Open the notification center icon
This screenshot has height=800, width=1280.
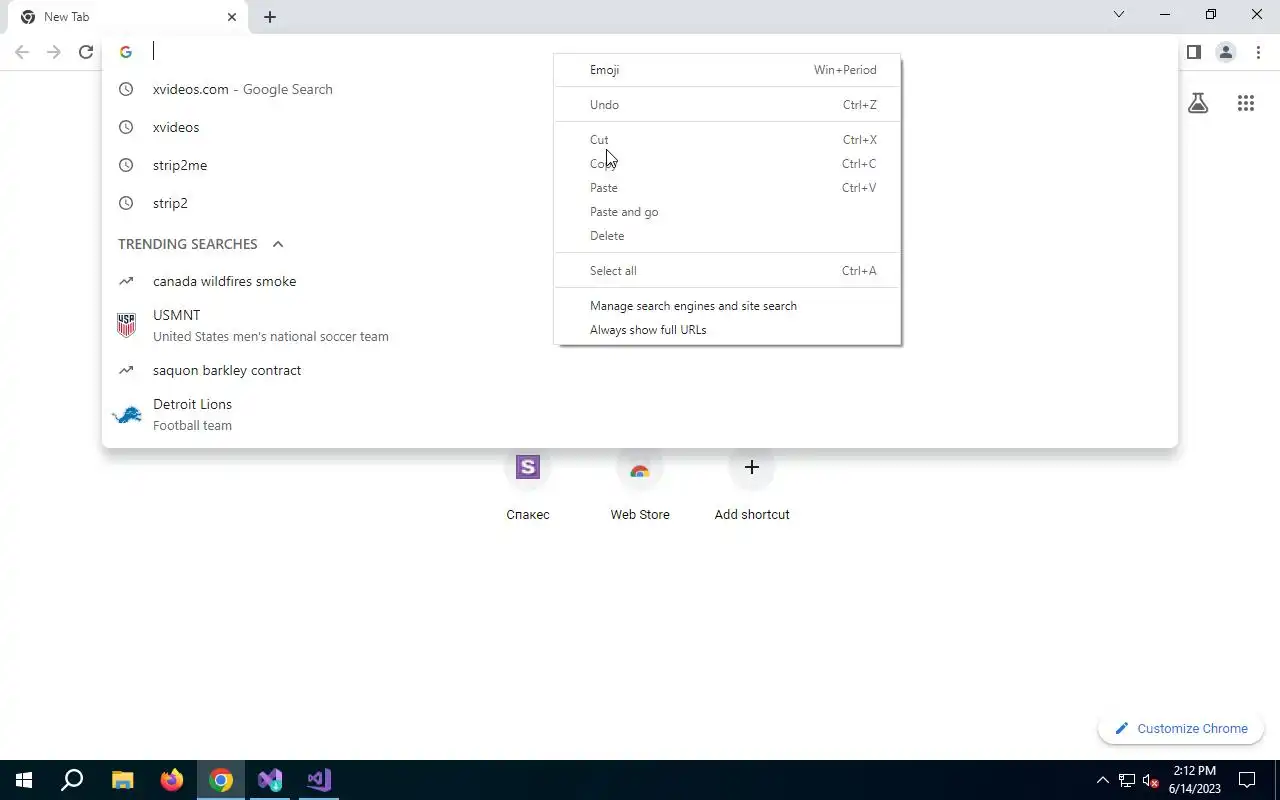tap(1248, 780)
